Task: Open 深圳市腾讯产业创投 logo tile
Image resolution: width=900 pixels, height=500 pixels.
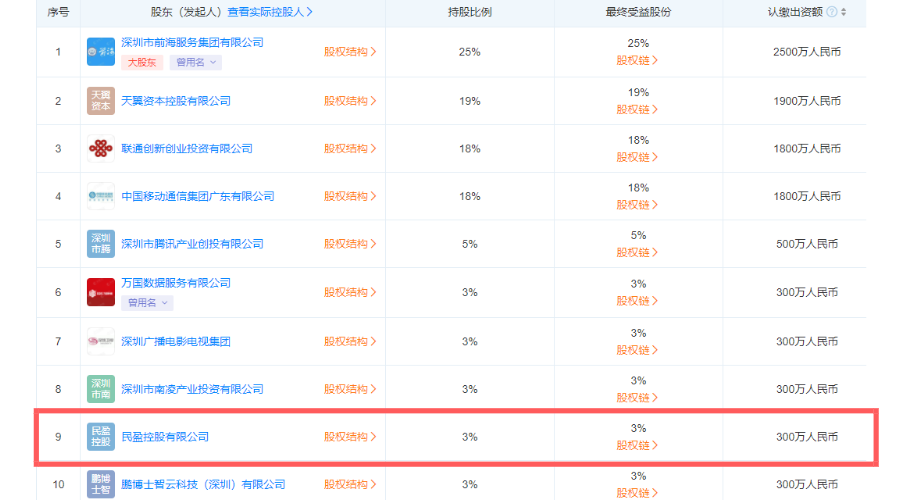Action: [101, 244]
